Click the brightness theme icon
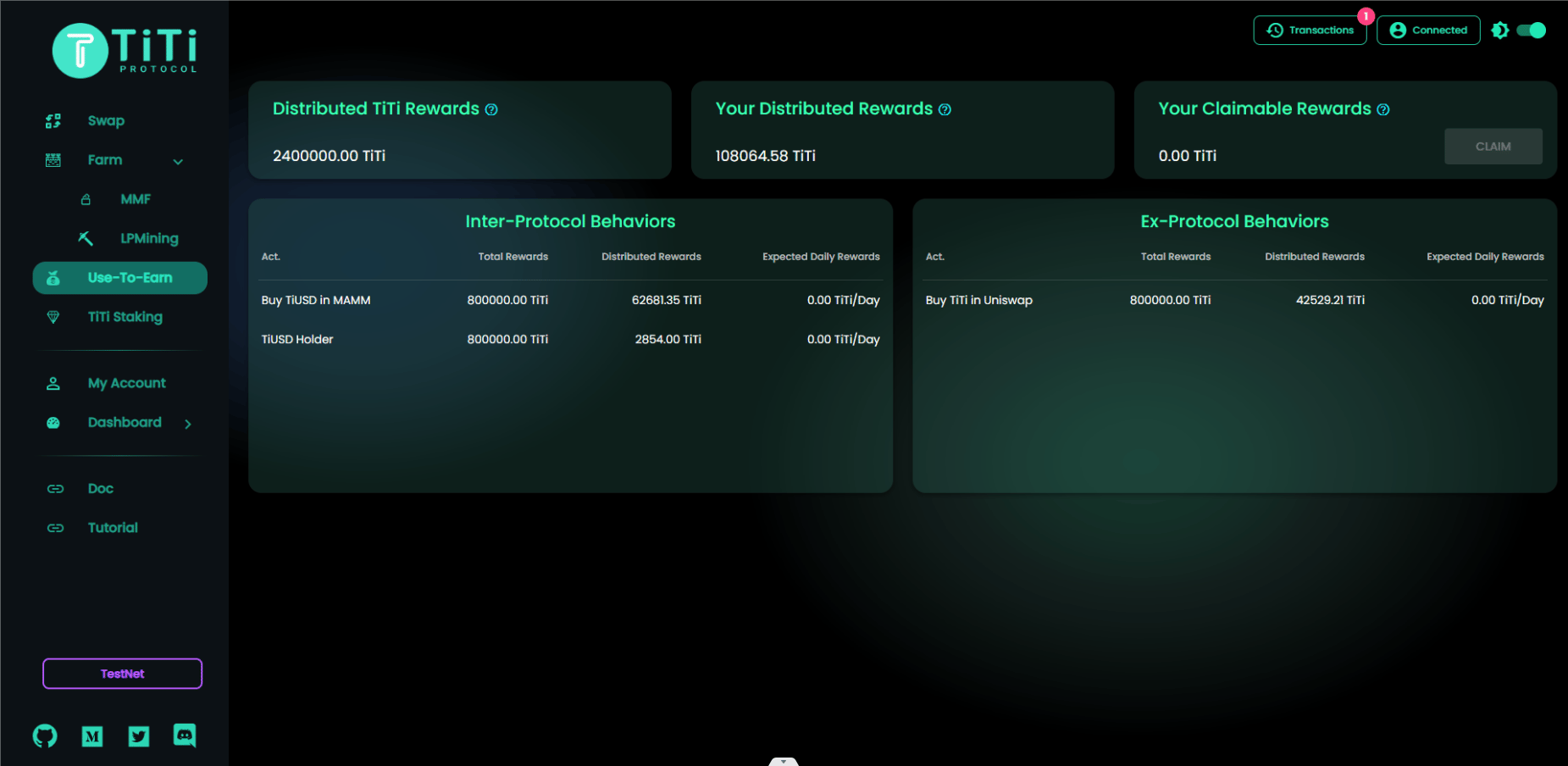 tap(1499, 31)
